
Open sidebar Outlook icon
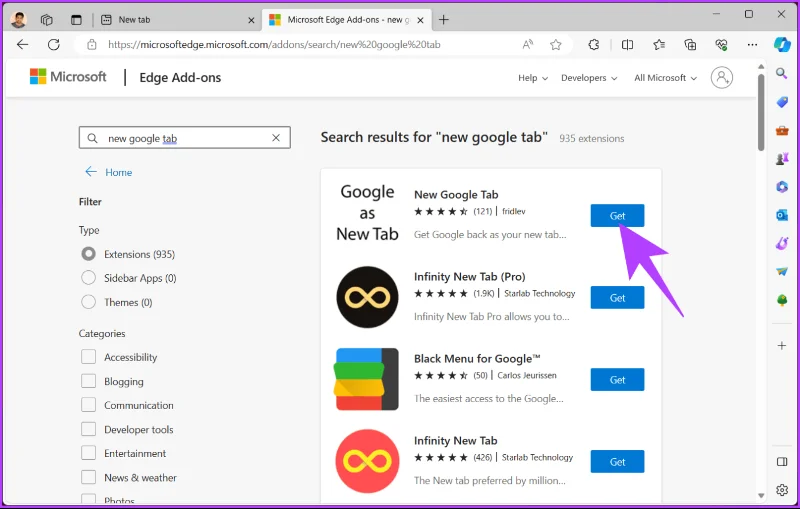pyautogui.click(x=782, y=215)
